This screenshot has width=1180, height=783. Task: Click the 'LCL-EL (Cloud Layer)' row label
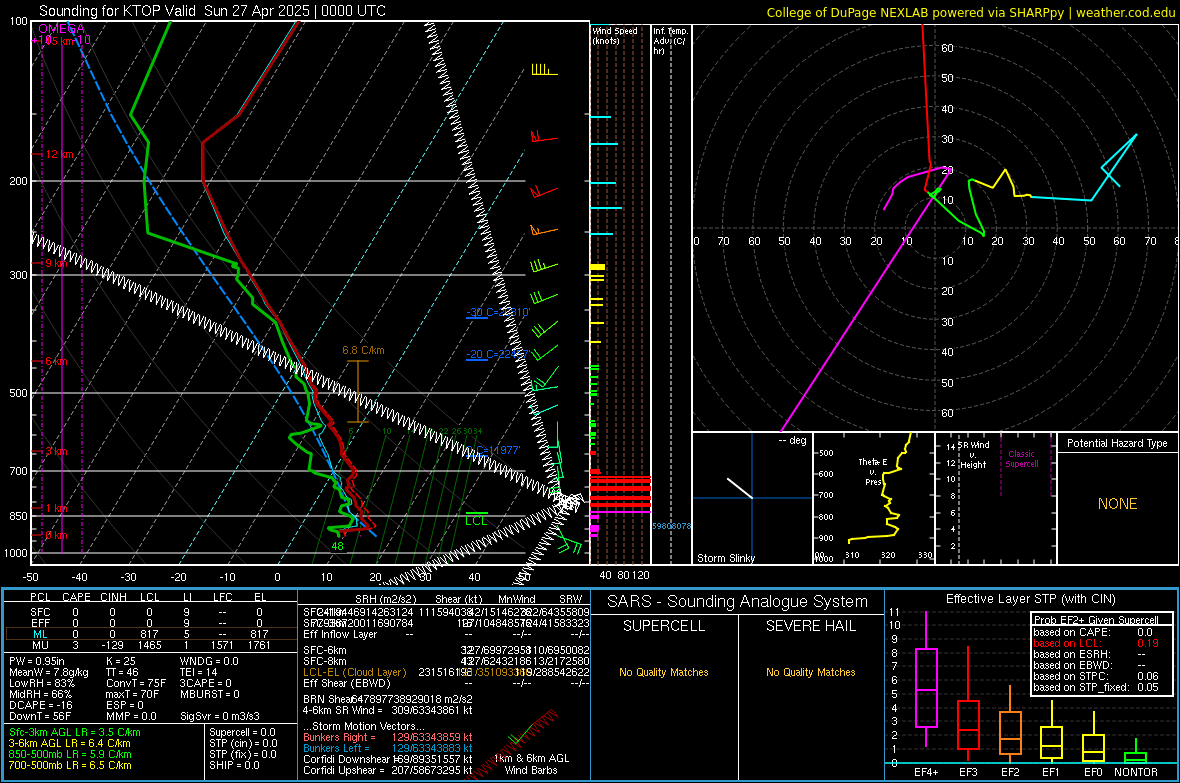(354, 672)
